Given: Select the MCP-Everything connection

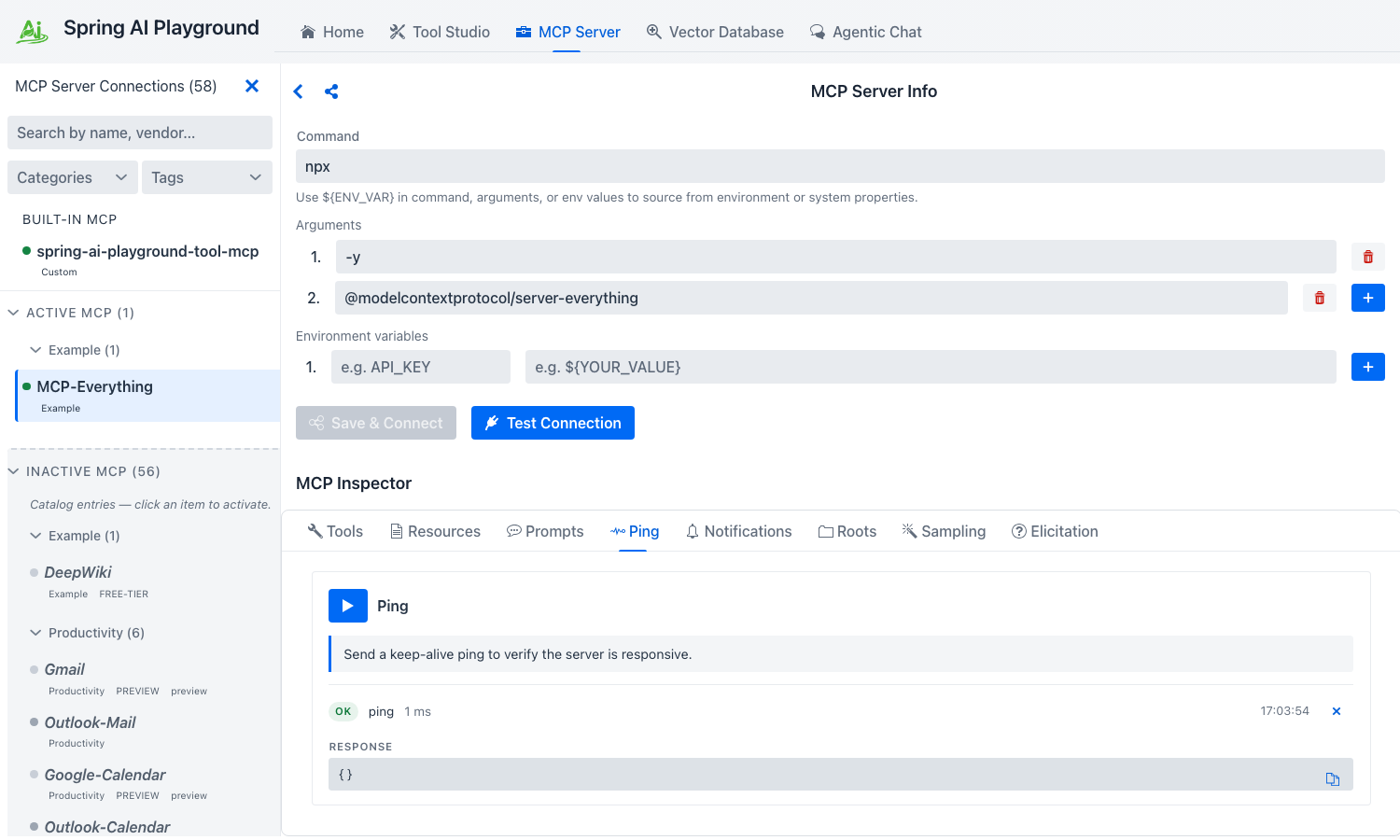Looking at the screenshot, I should (x=148, y=396).
